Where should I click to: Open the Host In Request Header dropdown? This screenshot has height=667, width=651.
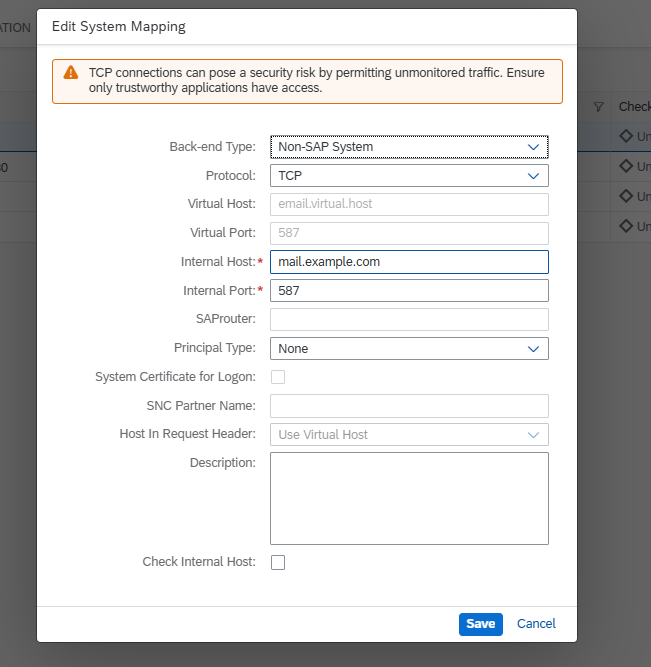(x=409, y=434)
